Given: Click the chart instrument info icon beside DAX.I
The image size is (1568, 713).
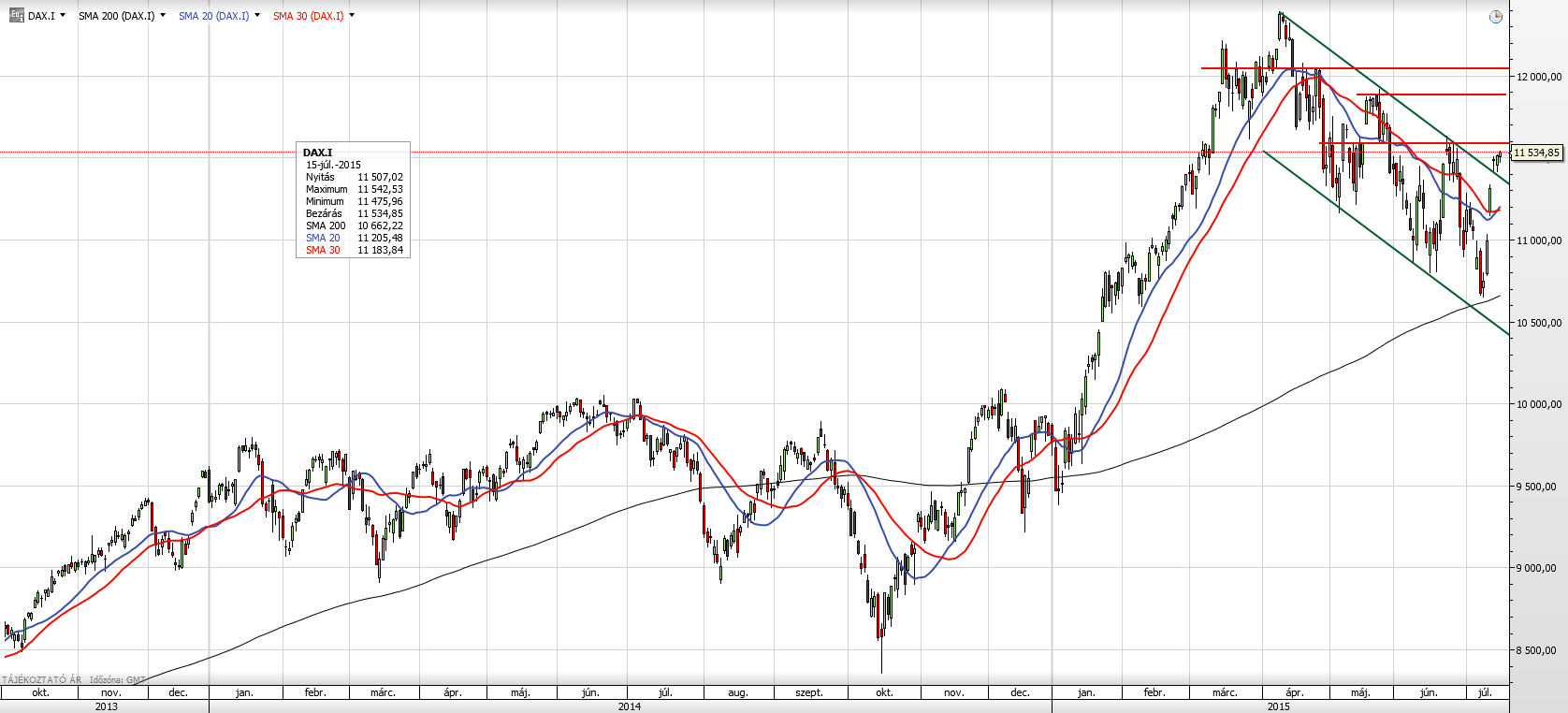Looking at the screenshot, I should [16, 16].
